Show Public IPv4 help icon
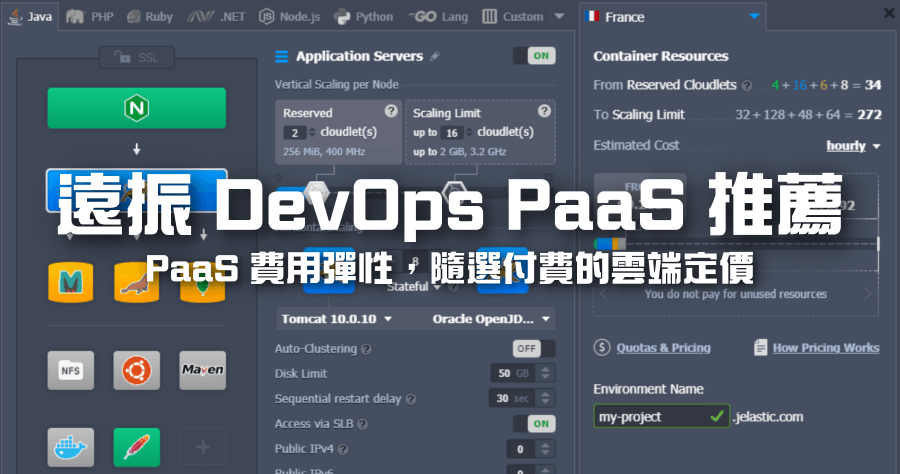This screenshot has width=900, height=474. pos(343,449)
